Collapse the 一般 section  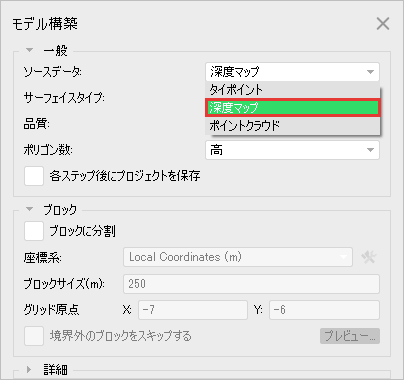29,50
